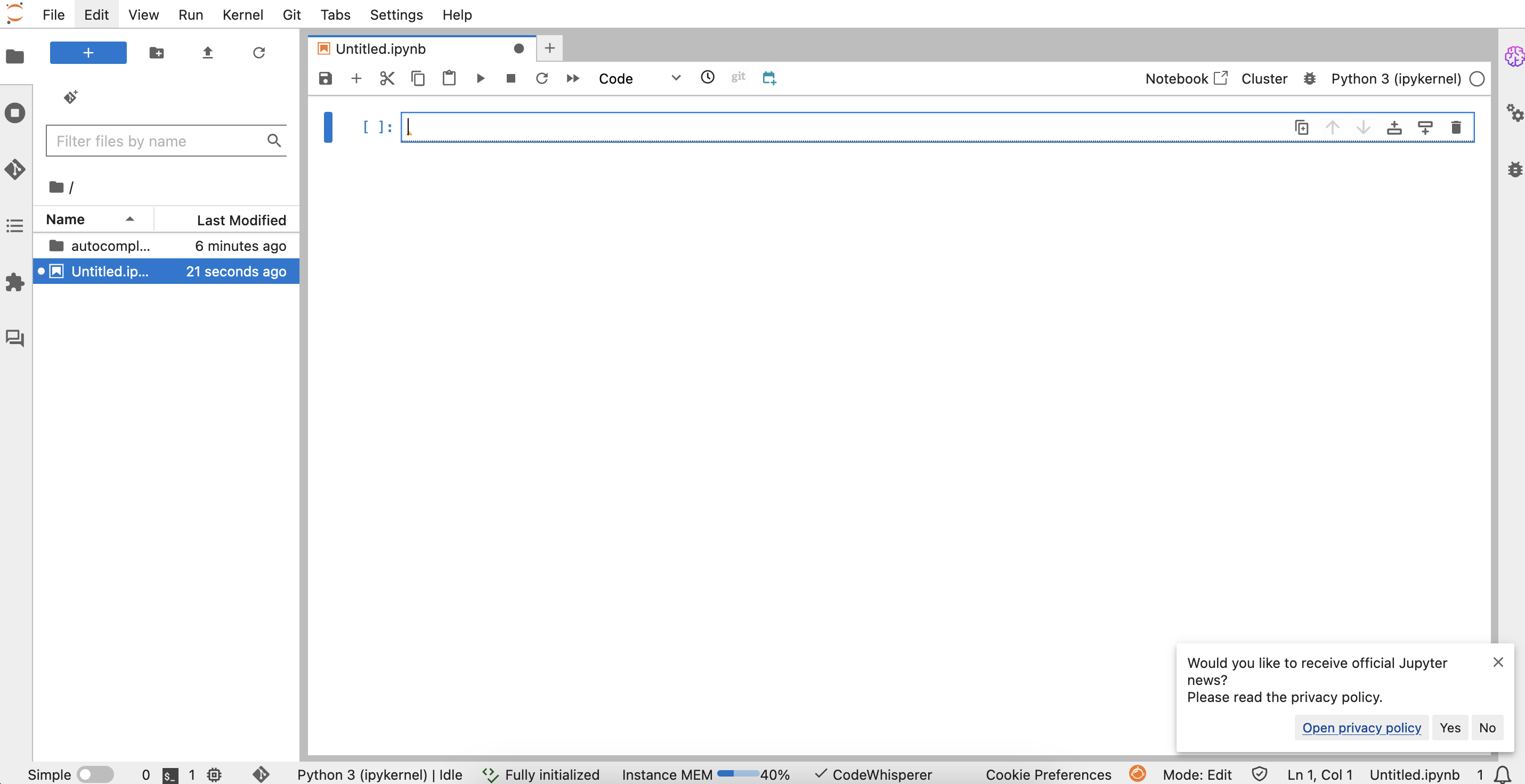Image resolution: width=1525 pixels, height=784 pixels.
Task: Insert a cell above from cell toolbar
Action: point(1394,127)
